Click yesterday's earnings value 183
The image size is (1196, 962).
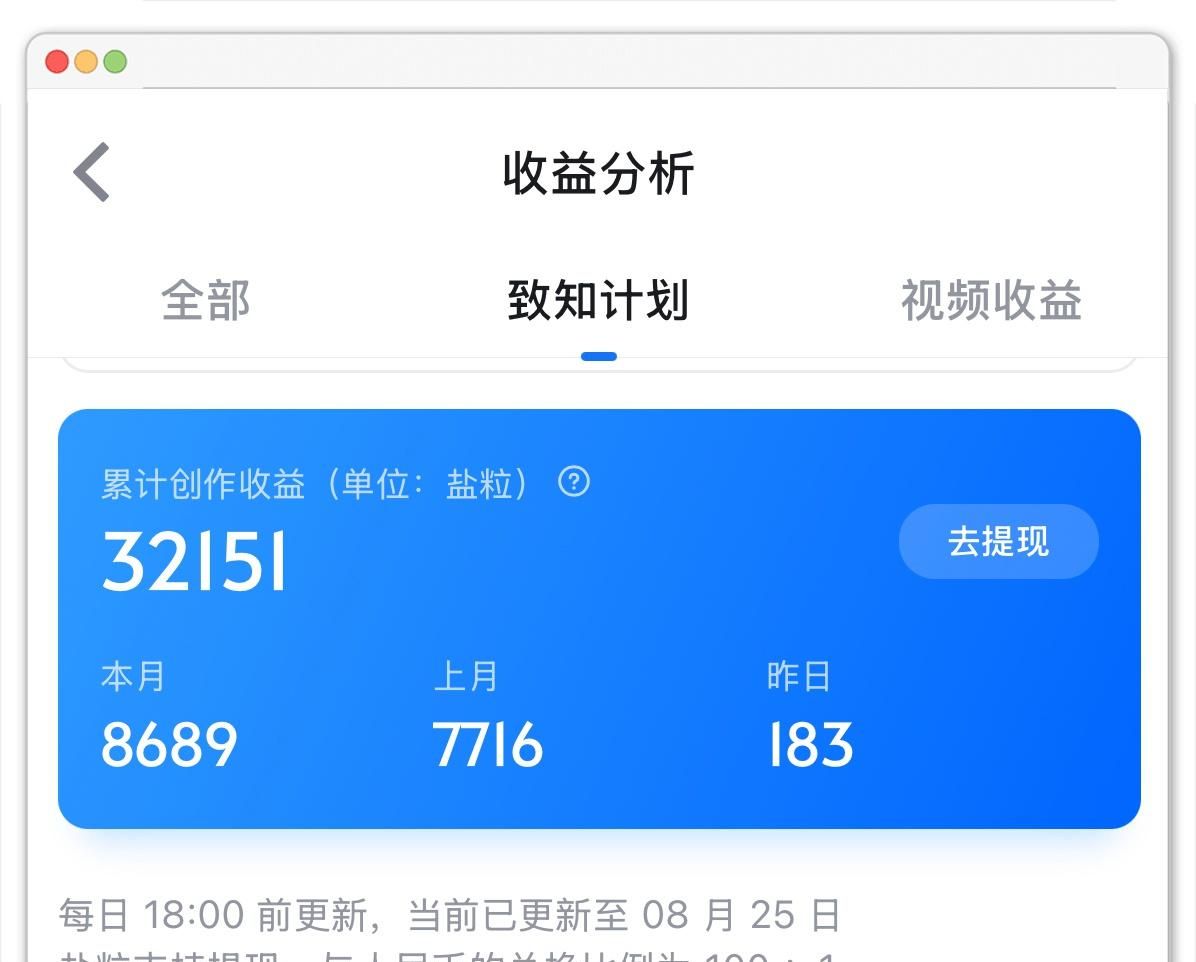pos(810,745)
